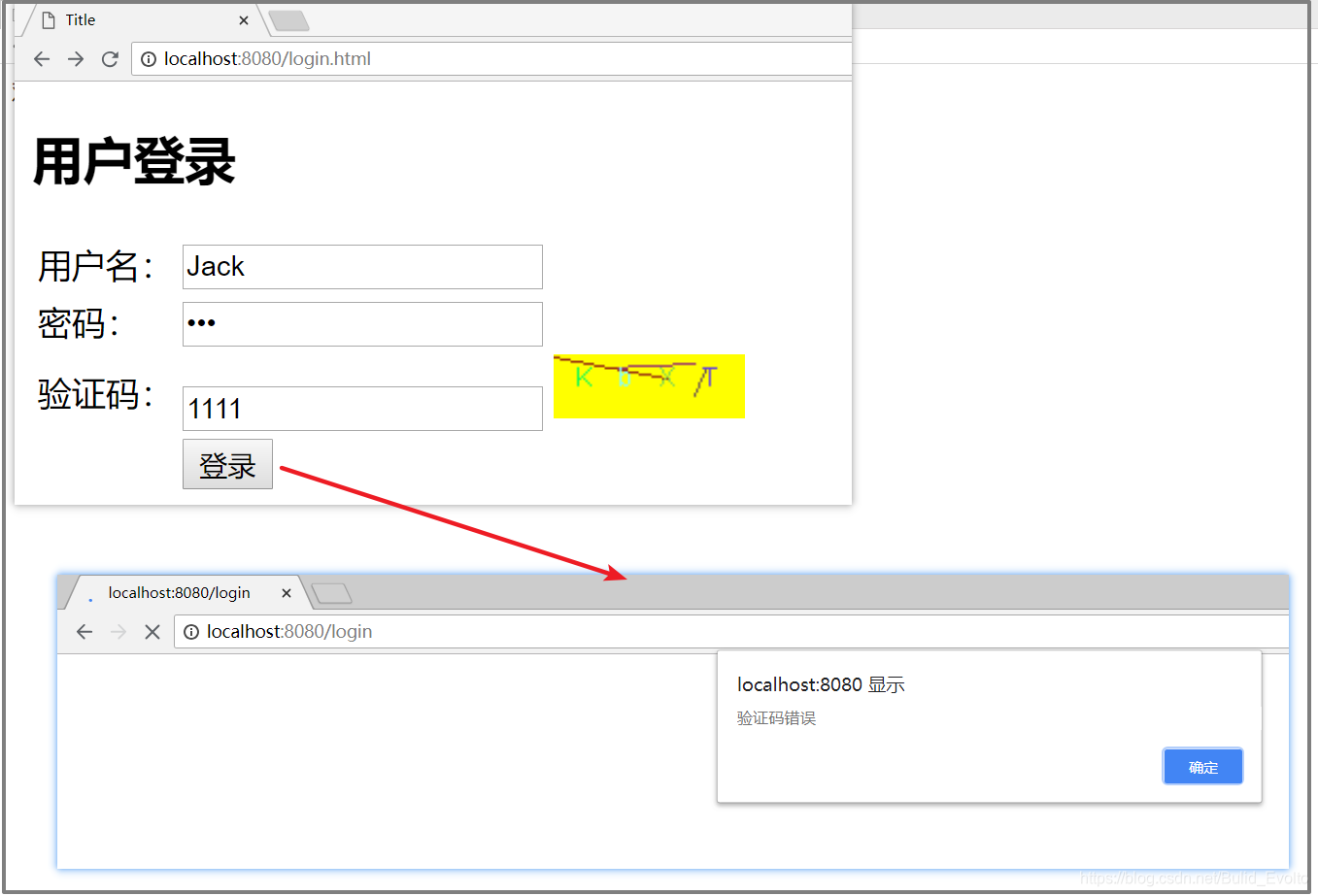Viewport: 1318px width, 896px height.
Task: Click the 登录 submit button
Action: click(227, 464)
